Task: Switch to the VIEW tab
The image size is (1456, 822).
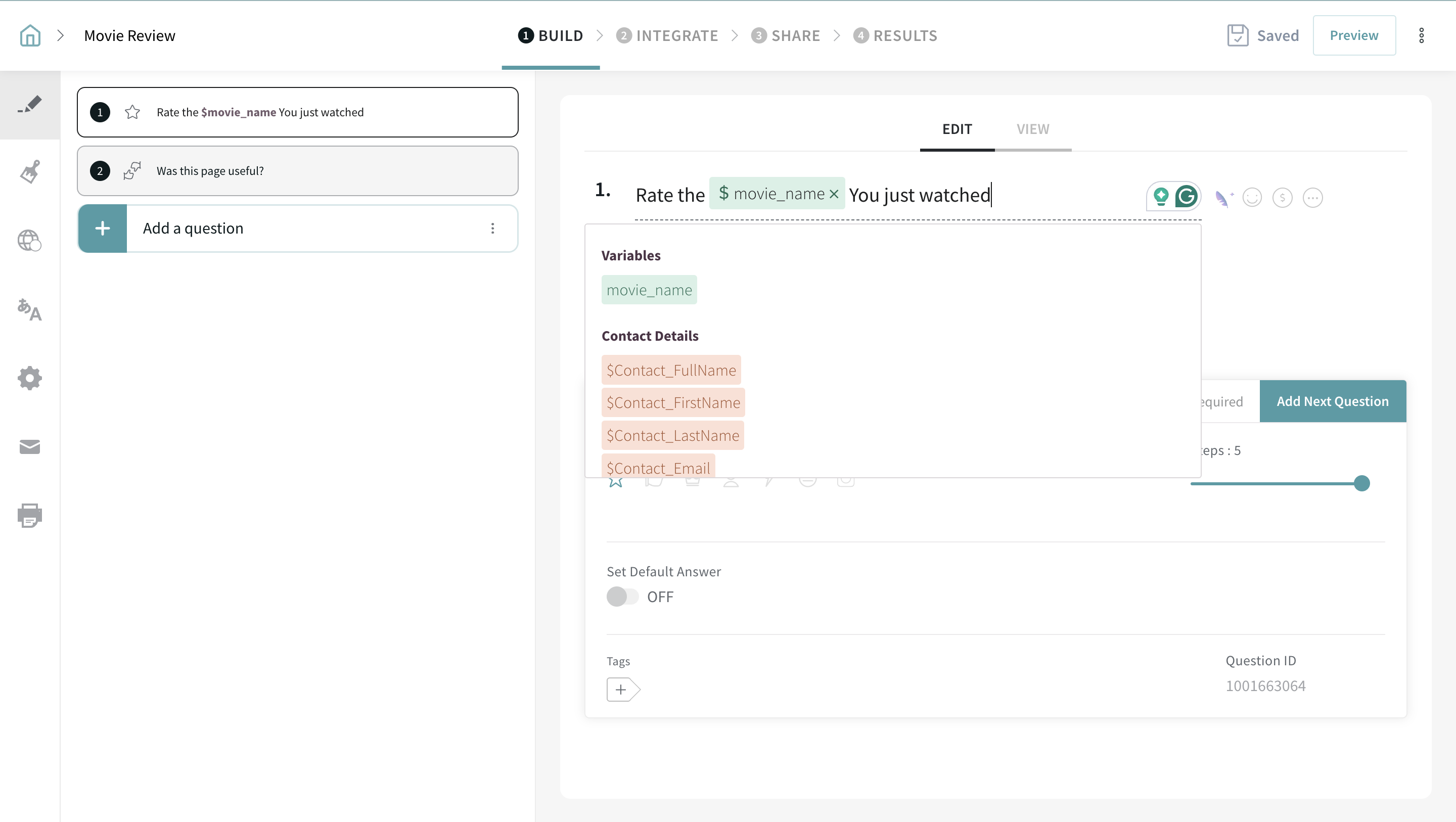Action: [x=1033, y=129]
